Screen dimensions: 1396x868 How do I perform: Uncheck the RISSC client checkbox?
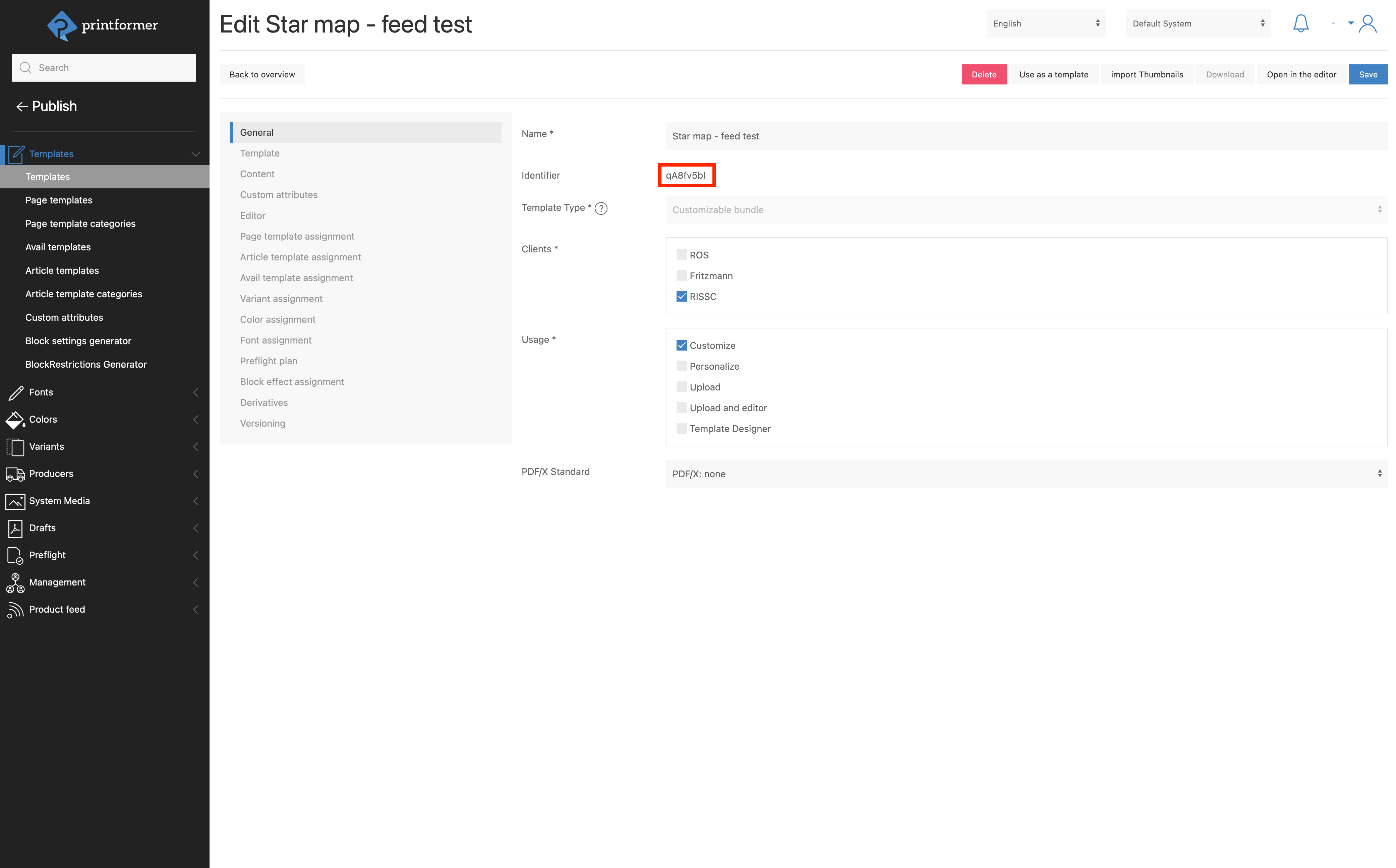682,297
